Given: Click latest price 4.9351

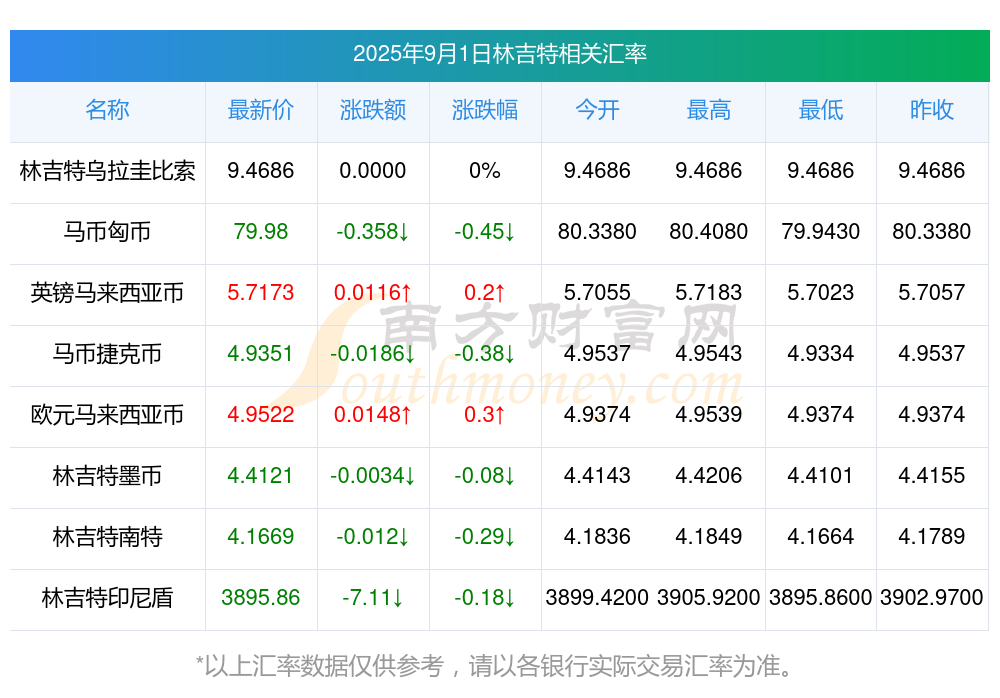Looking at the screenshot, I should [x=260, y=353].
